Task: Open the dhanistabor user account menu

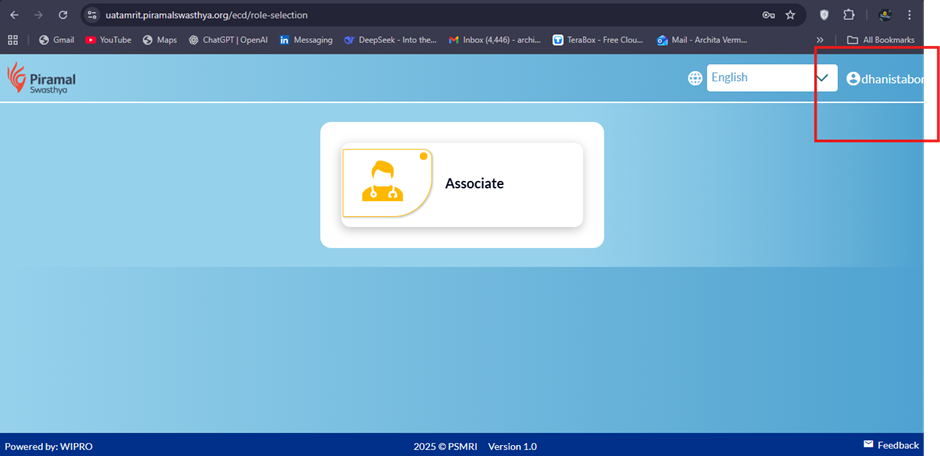Action: [884, 78]
